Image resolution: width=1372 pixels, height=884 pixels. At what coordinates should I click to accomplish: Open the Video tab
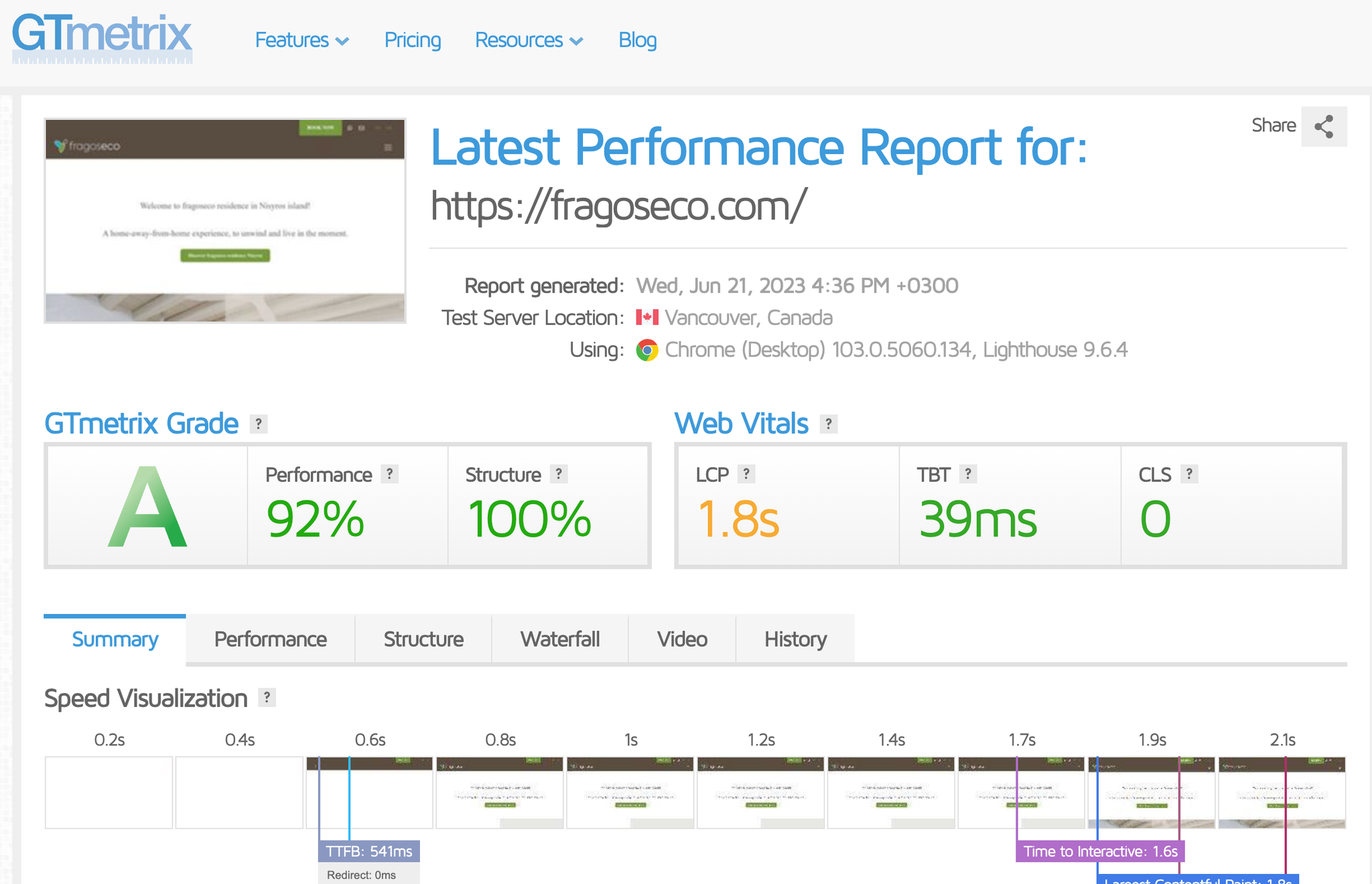coord(682,639)
